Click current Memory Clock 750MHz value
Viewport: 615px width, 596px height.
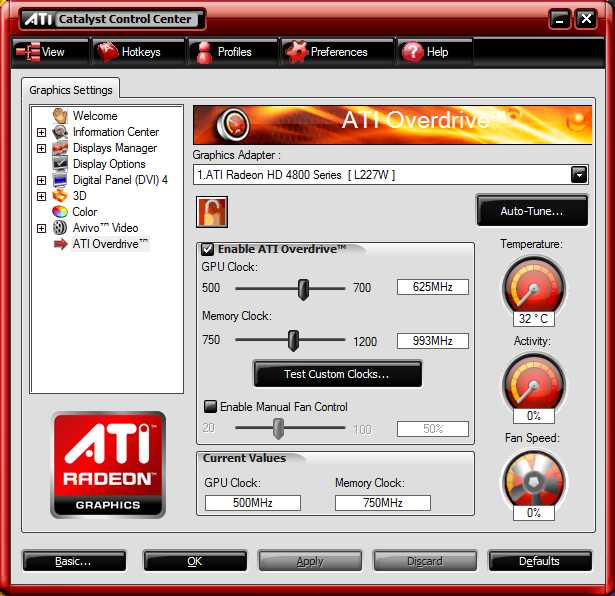click(x=383, y=503)
